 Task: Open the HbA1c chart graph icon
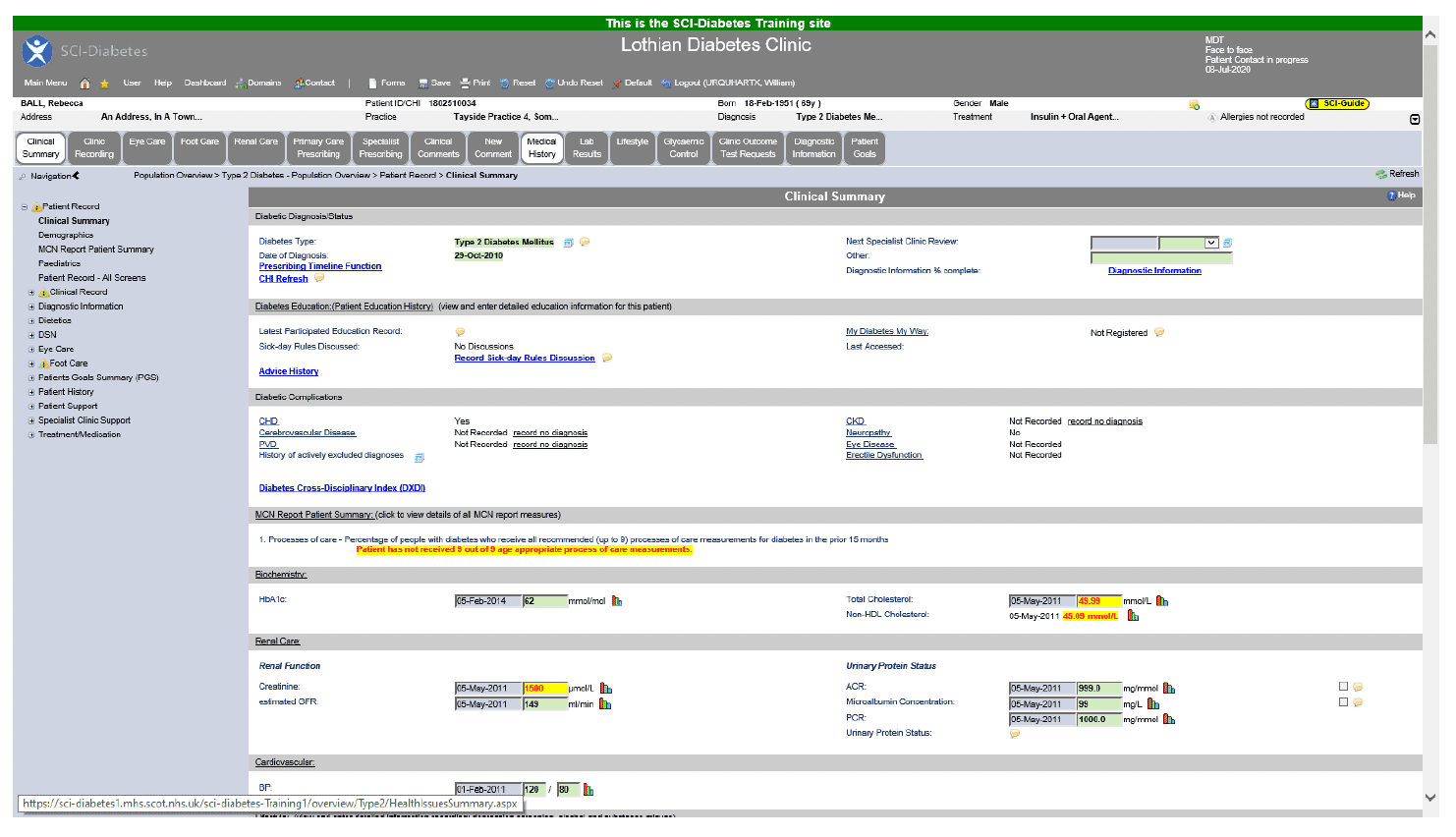tap(617, 601)
